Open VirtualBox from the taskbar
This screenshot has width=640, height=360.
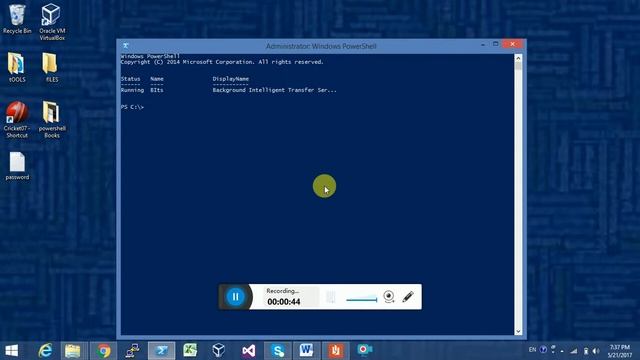219,351
